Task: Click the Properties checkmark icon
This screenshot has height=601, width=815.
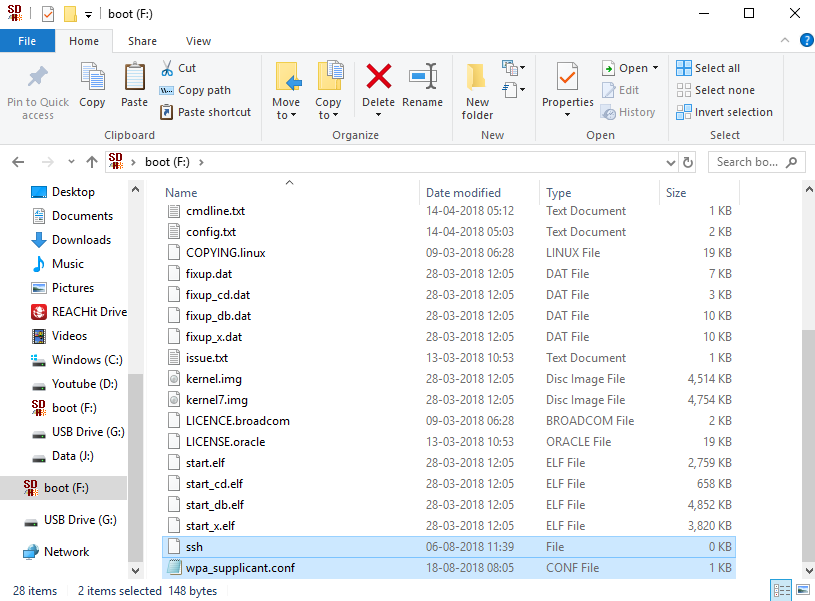Action: point(567,78)
